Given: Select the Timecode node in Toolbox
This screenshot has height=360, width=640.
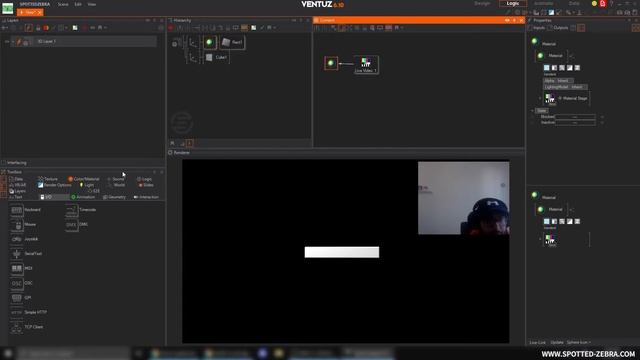Looking at the screenshot, I should 81,210.
